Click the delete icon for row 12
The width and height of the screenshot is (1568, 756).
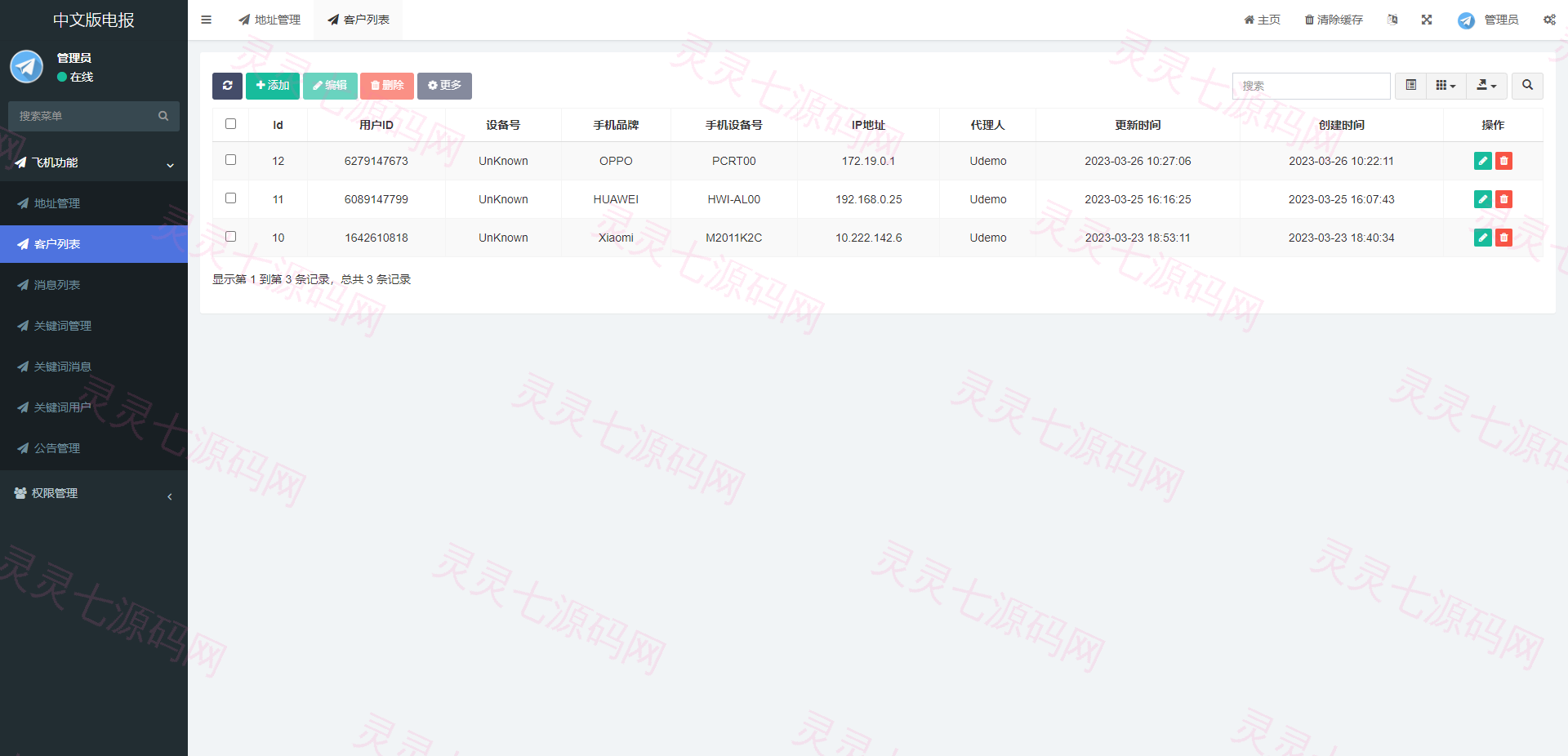[x=1503, y=161]
